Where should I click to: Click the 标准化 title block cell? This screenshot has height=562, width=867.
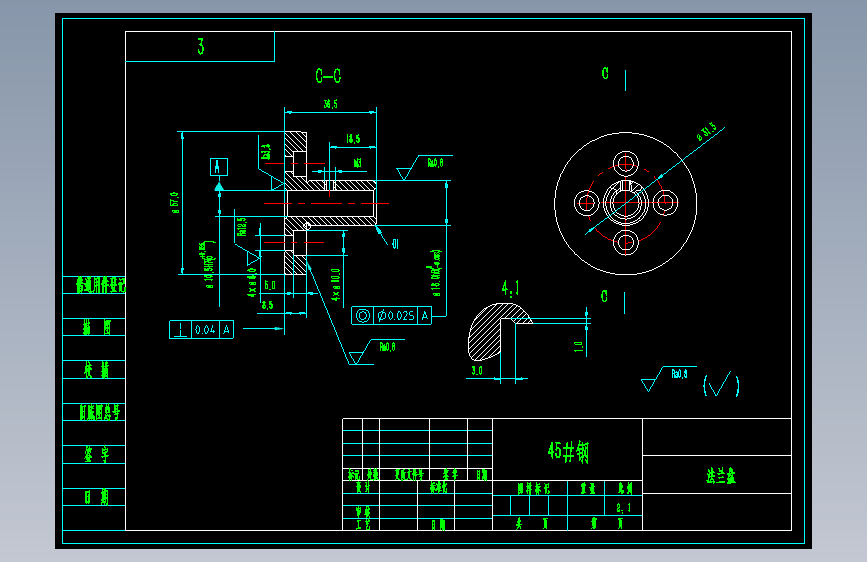click(x=438, y=488)
